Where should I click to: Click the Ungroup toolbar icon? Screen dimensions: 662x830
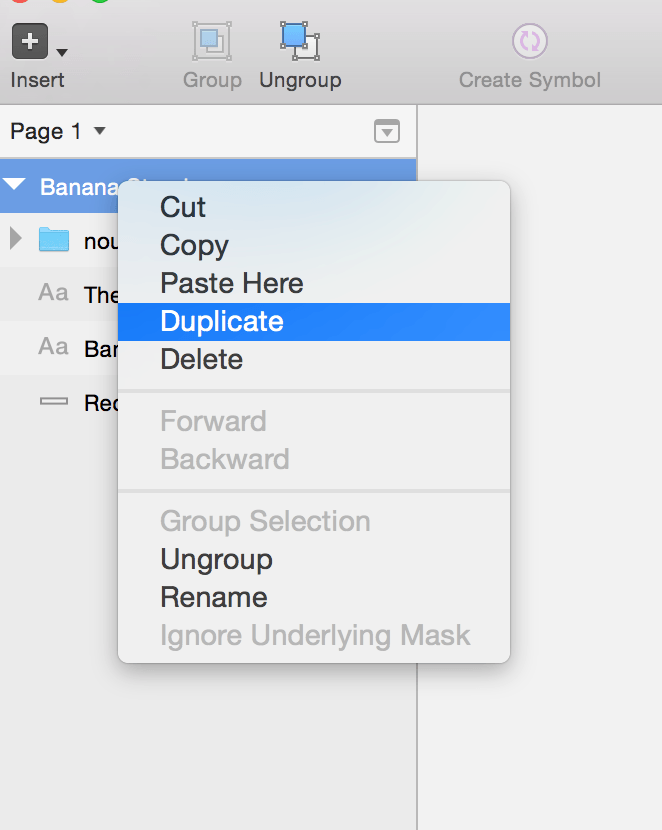tap(299, 42)
